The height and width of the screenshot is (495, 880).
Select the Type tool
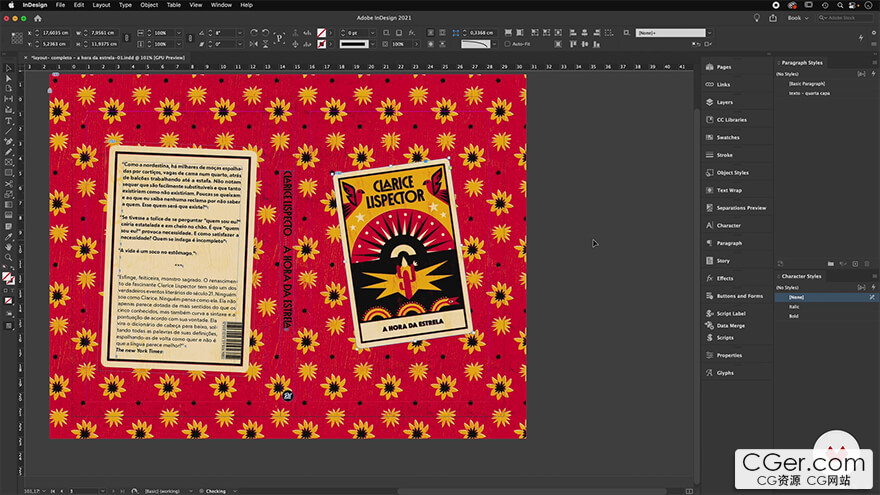tap(8, 121)
